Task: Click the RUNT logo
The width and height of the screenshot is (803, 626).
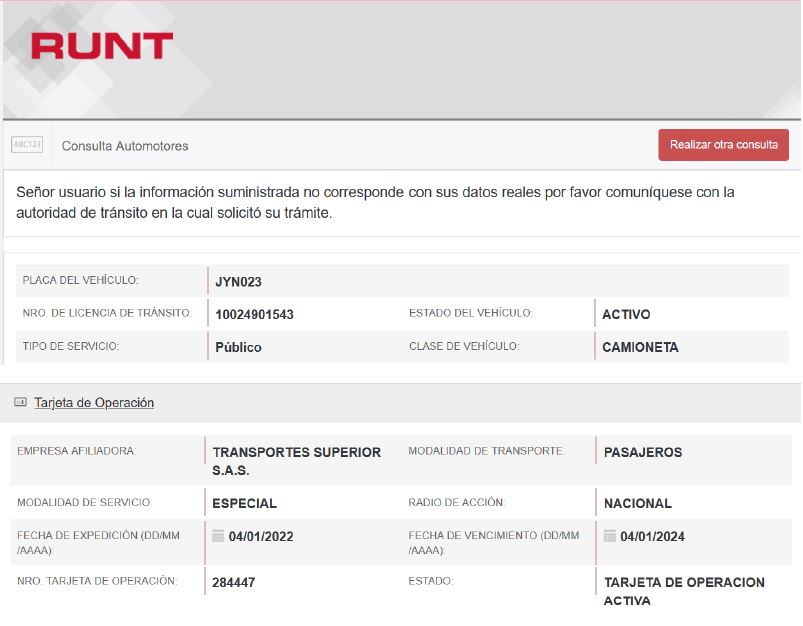Action: (101, 46)
